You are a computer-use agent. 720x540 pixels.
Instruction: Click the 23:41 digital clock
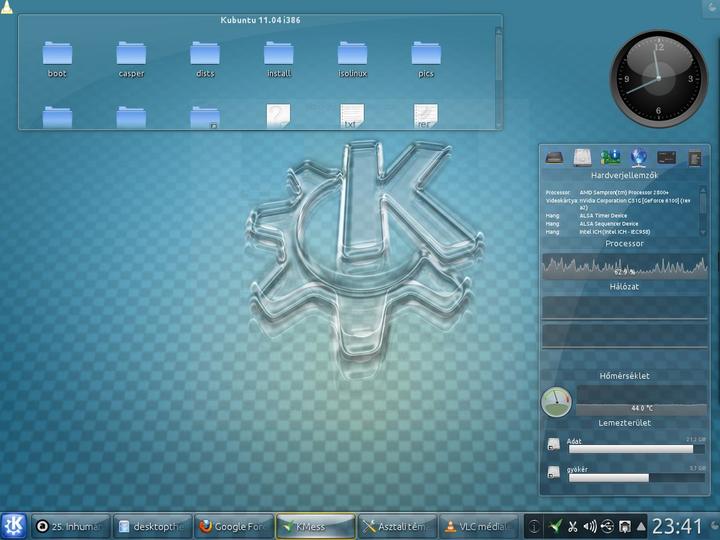677,526
